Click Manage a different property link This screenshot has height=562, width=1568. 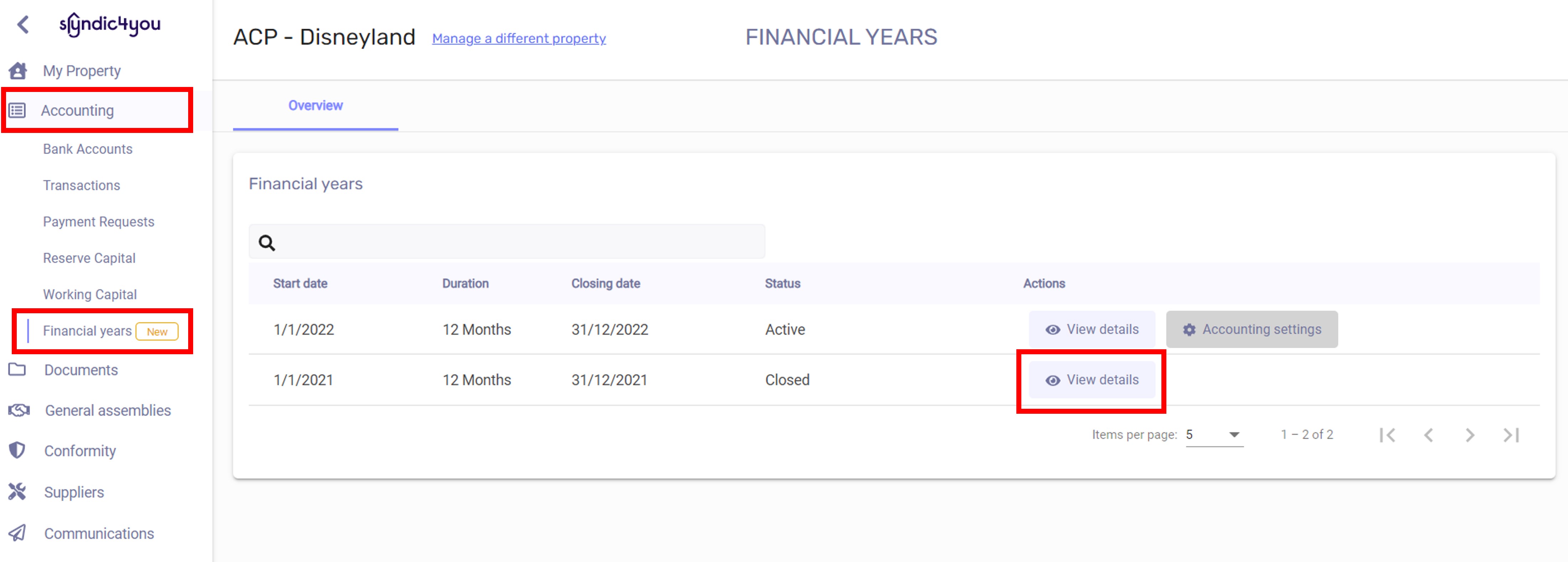(519, 38)
